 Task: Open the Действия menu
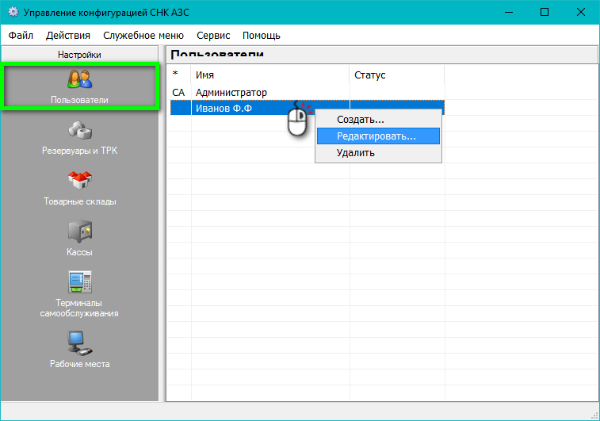coord(68,35)
